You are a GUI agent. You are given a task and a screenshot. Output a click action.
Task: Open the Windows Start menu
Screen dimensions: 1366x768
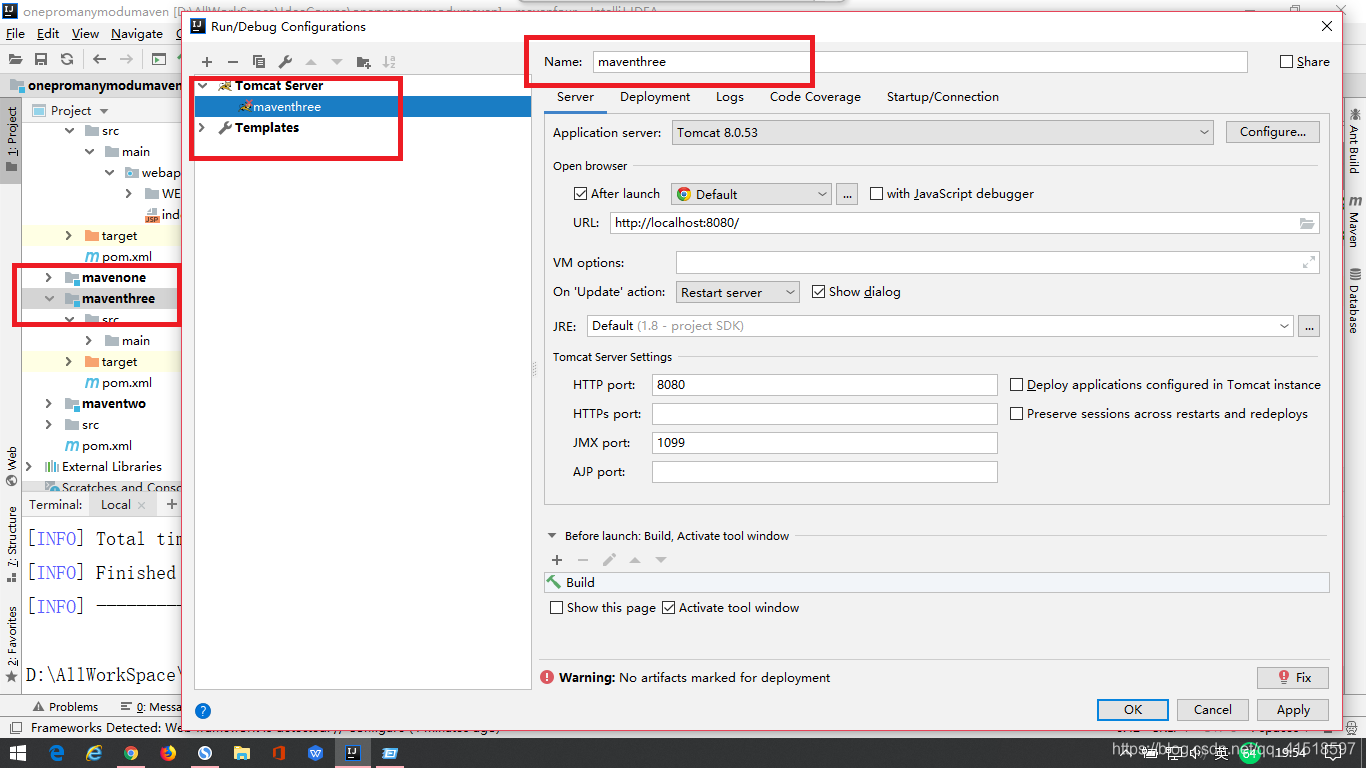18,753
